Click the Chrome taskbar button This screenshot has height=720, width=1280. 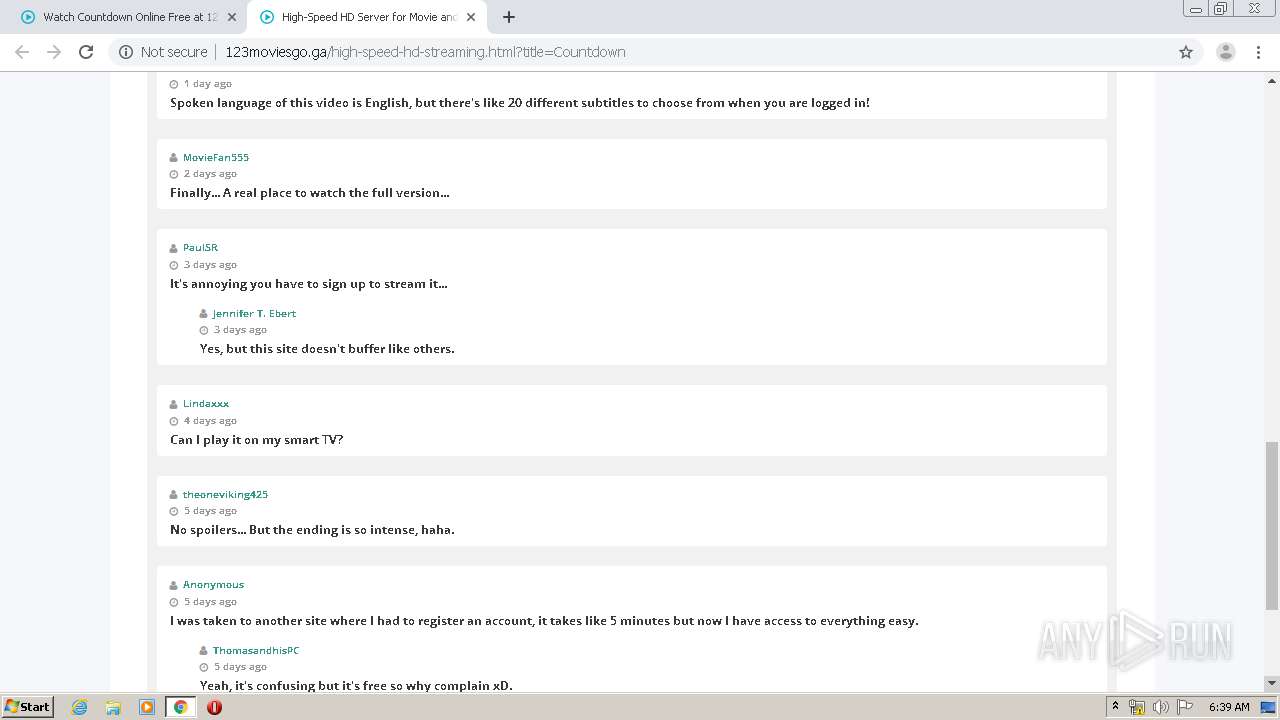pyautogui.click(x=181, y=707)
